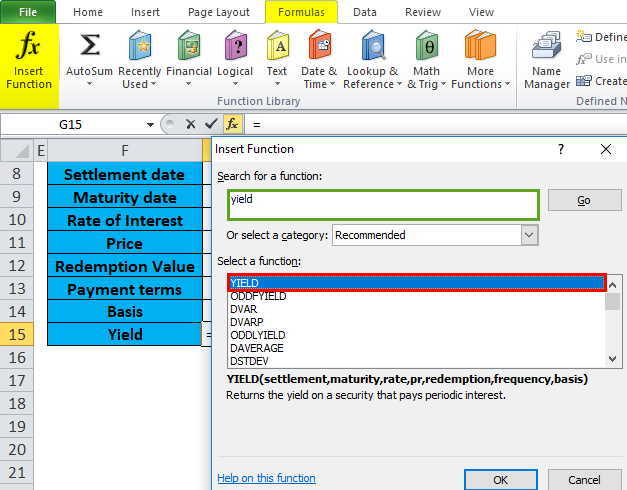Image resolution: width=627 pixels, height=490 pixels.
Task: Open the Logical functions book icon
Action: tap(236, 45)
